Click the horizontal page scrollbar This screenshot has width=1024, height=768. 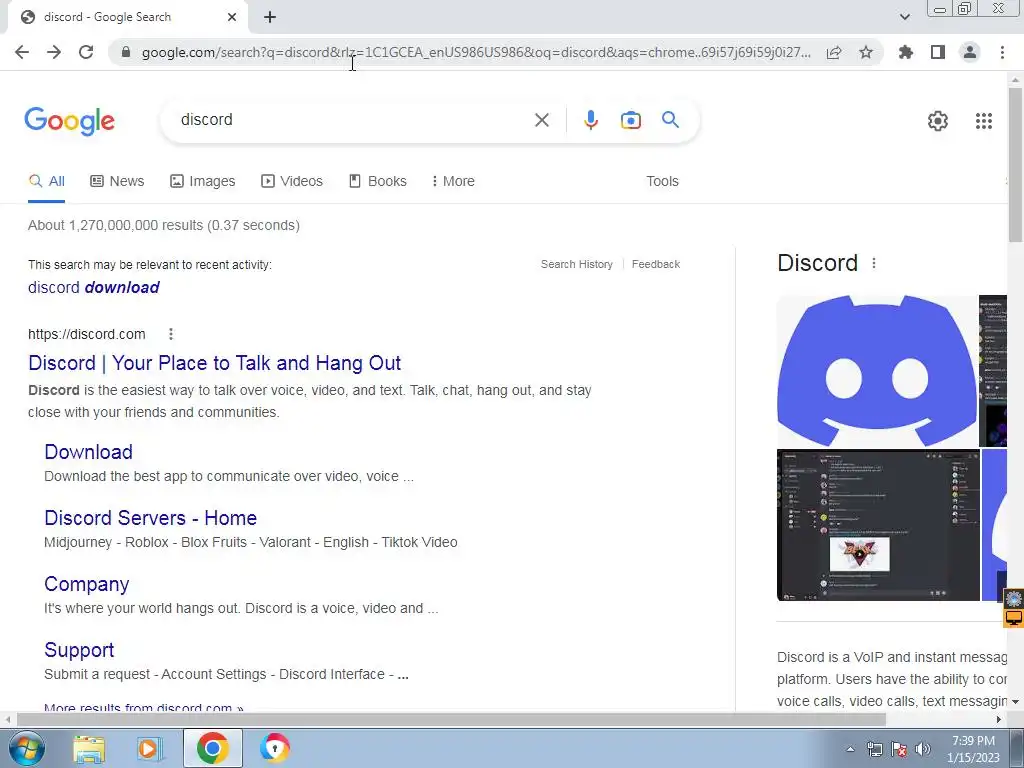(x=451, y=719)
